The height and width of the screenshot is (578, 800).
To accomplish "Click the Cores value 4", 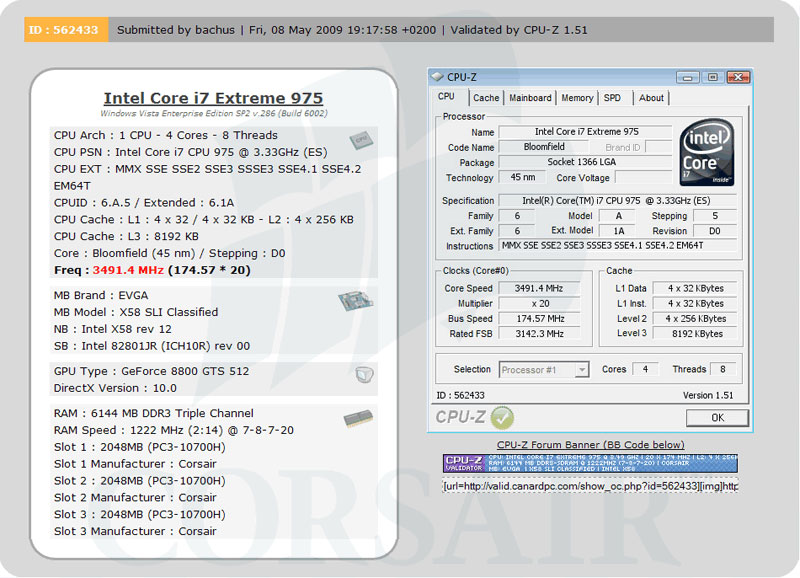I will tap(645, 369).
